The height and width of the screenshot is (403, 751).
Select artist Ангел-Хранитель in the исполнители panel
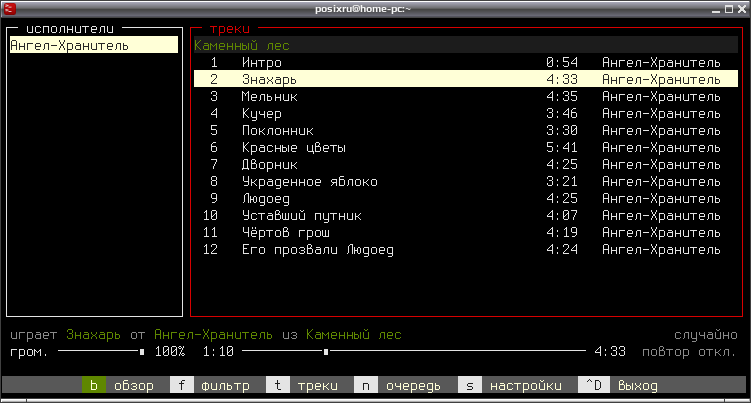(94, 45)
